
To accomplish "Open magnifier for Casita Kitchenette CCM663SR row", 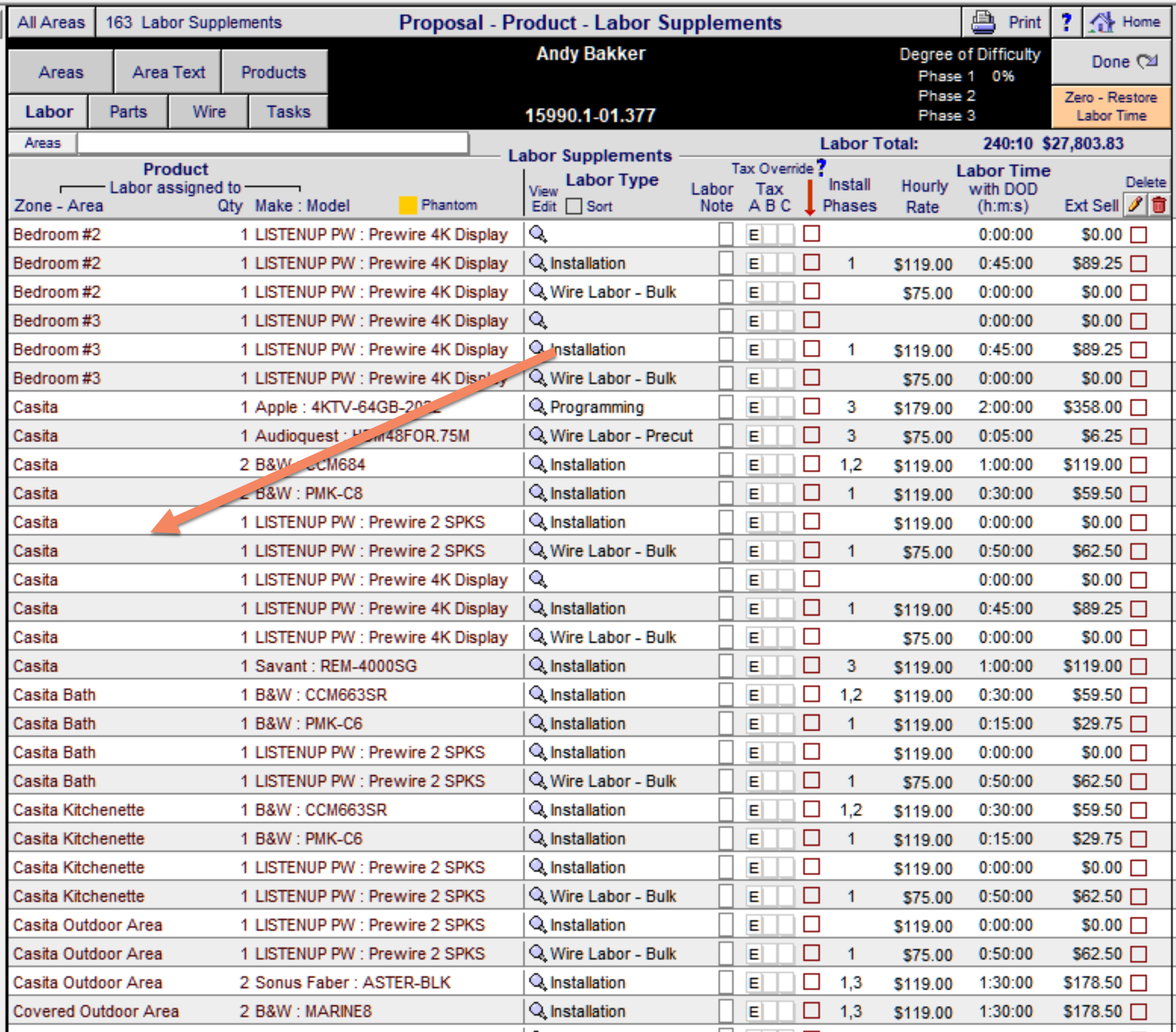I will (538, 809).
